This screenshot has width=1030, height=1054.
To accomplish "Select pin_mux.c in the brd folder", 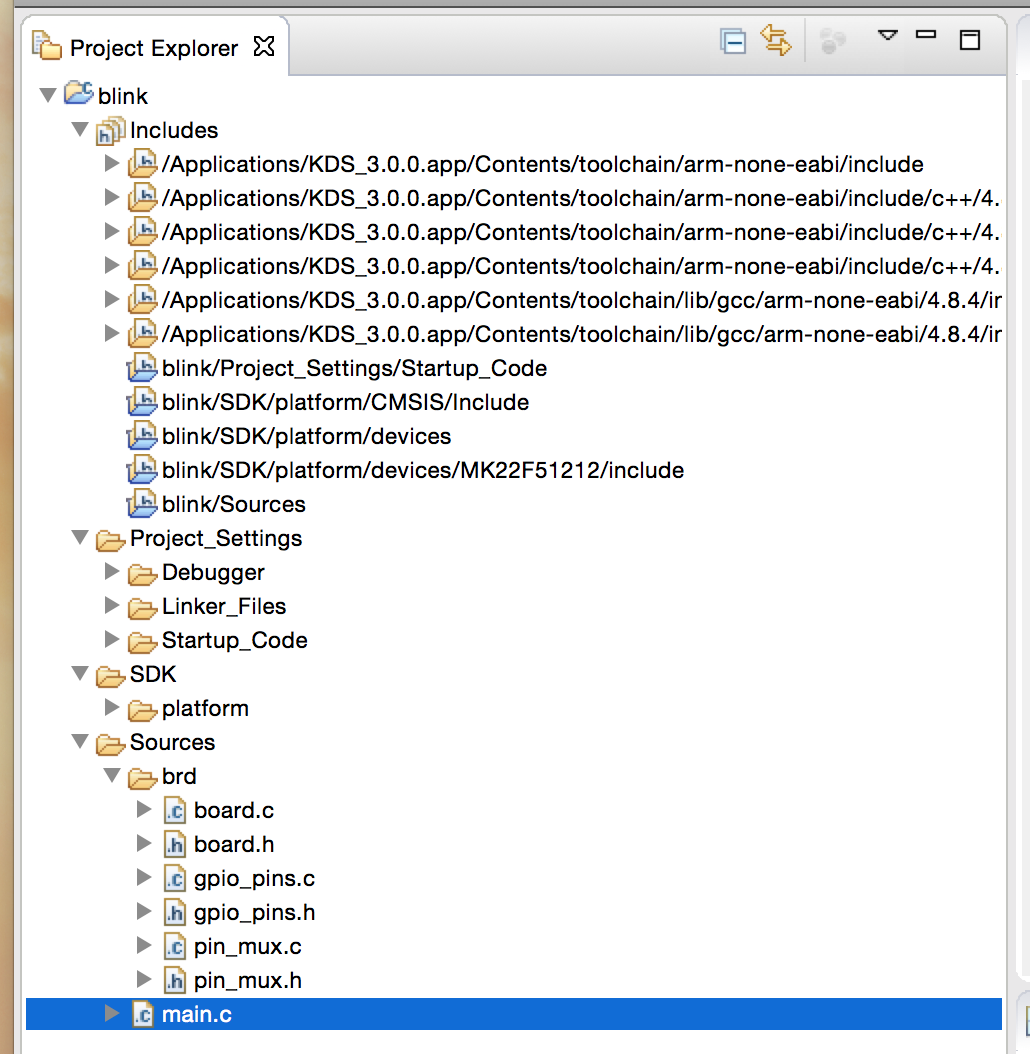I will coord(247,947).
